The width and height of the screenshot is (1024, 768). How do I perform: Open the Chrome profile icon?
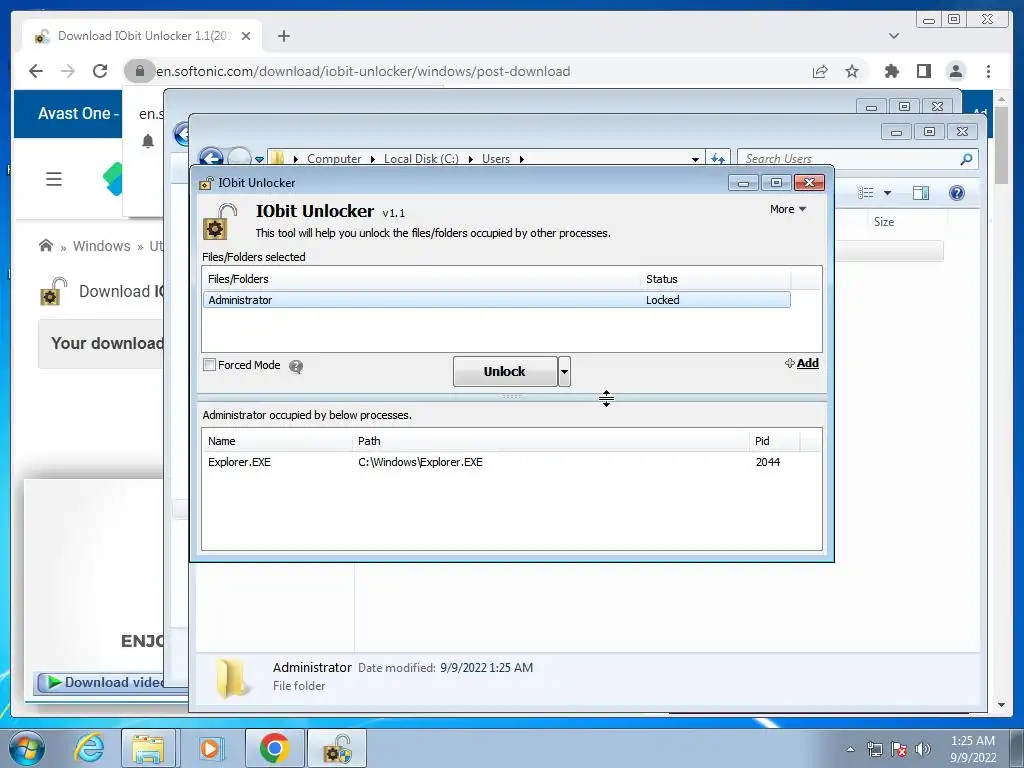pyautogui.click(x=955, y=71)
